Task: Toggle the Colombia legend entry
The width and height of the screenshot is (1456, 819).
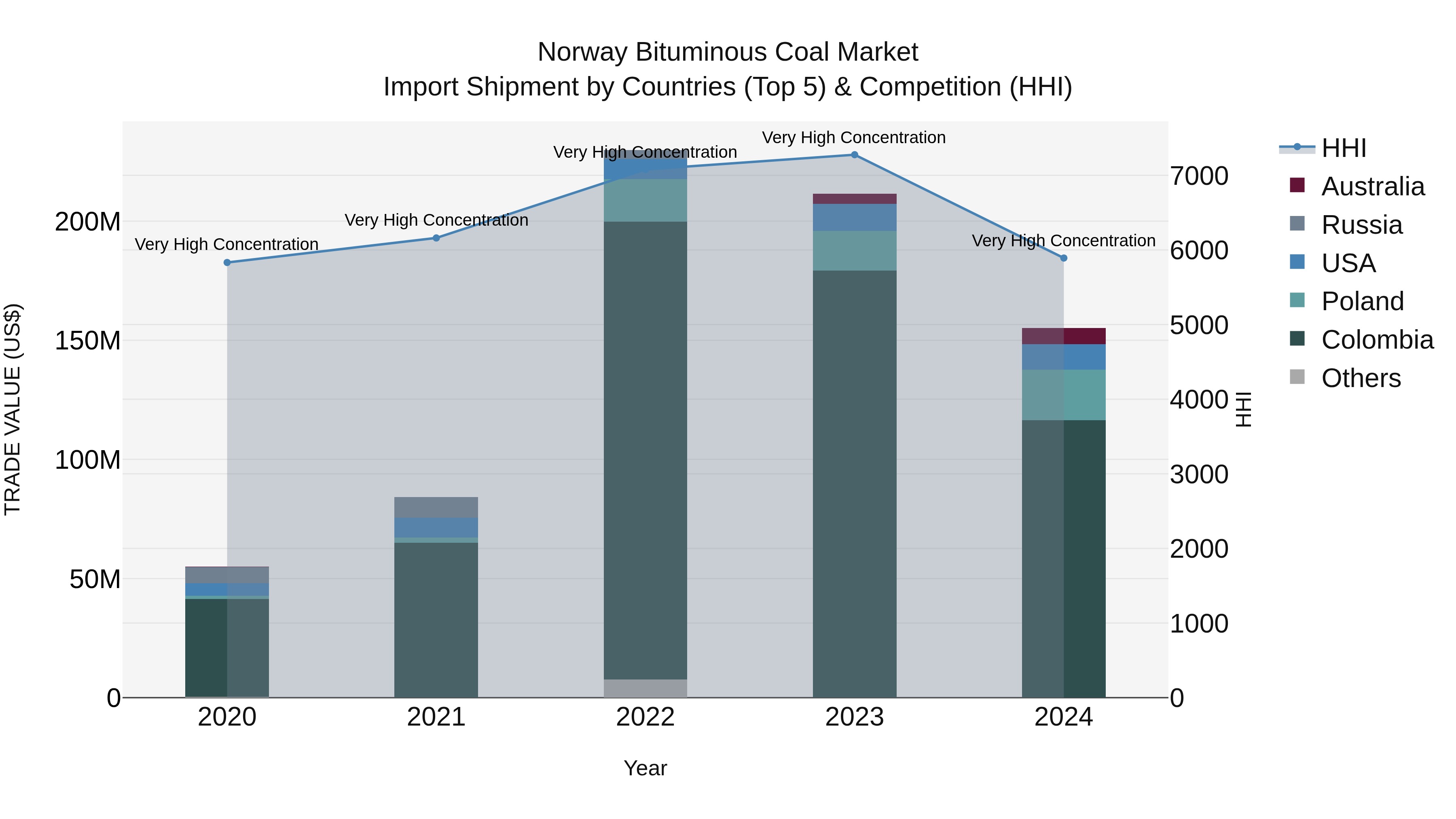Action: [x=1362, y=339]
